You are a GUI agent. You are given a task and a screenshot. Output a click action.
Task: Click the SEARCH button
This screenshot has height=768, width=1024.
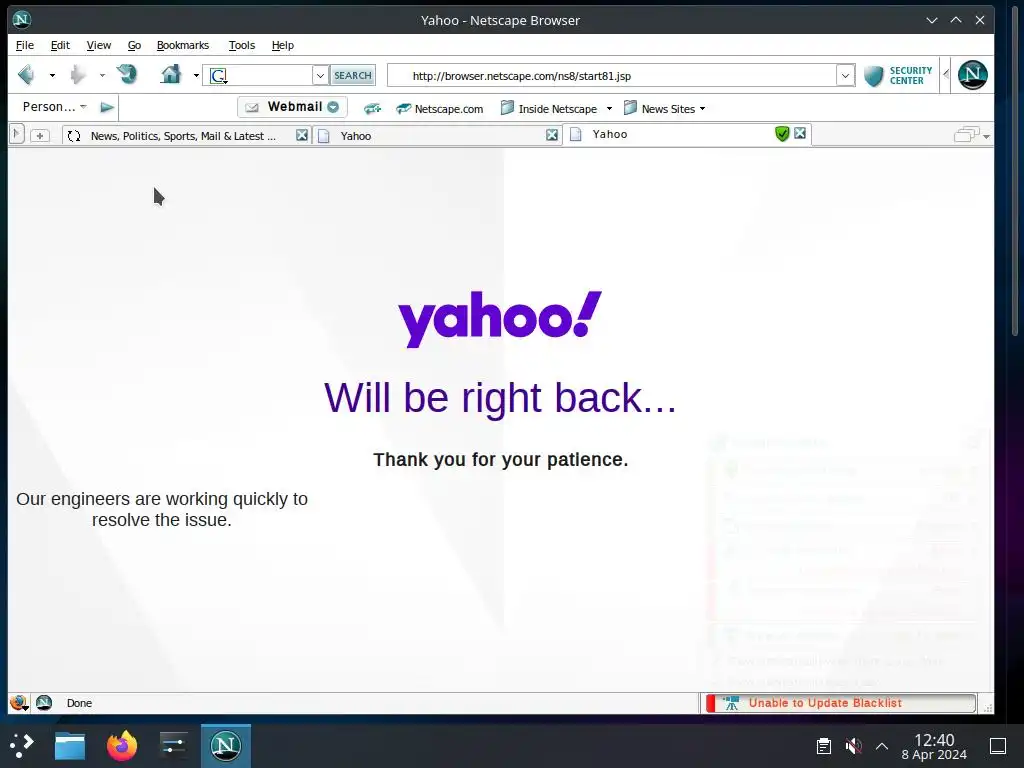(x=353, y=76)
